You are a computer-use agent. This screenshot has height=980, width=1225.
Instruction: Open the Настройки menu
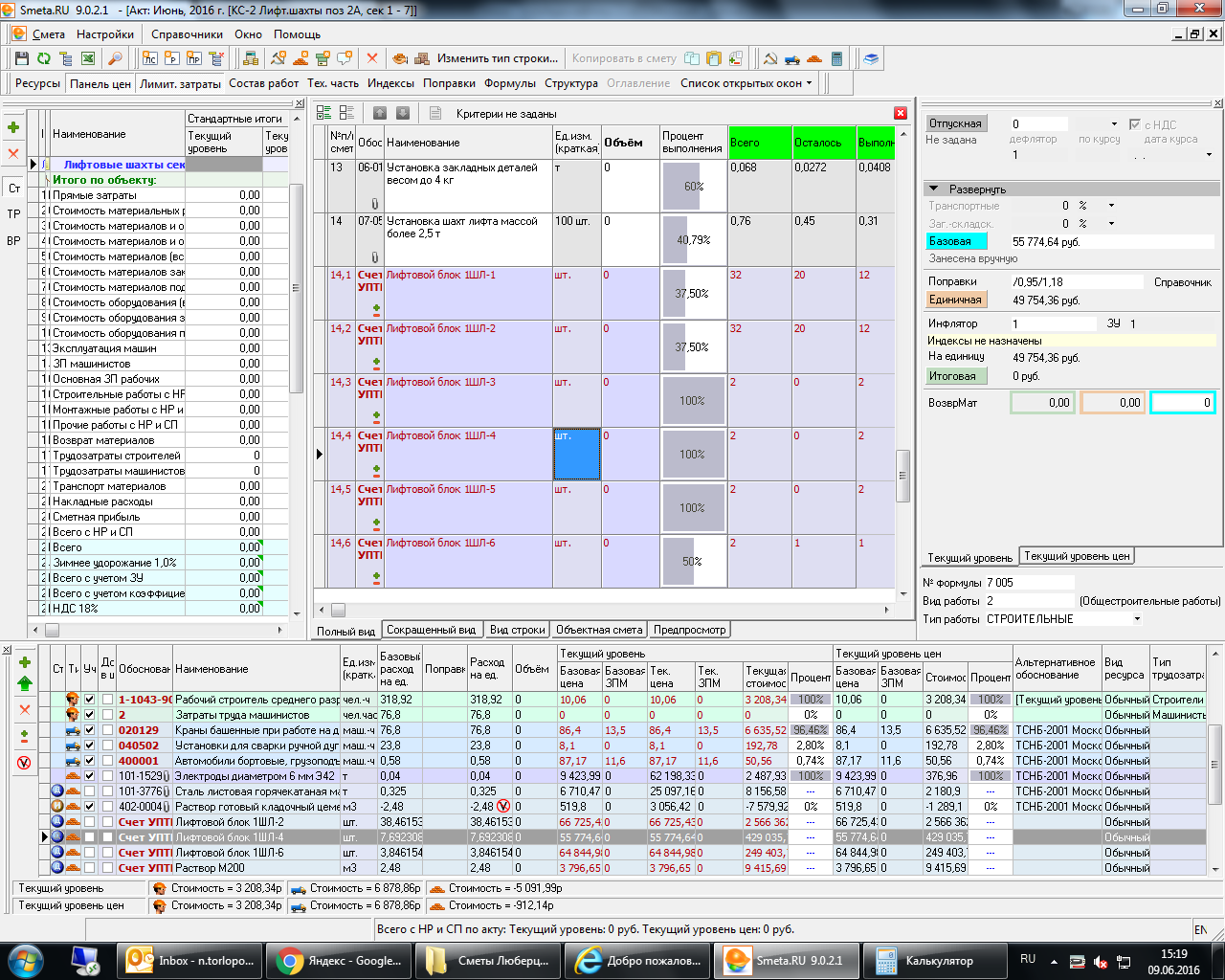tap(105, 33)
